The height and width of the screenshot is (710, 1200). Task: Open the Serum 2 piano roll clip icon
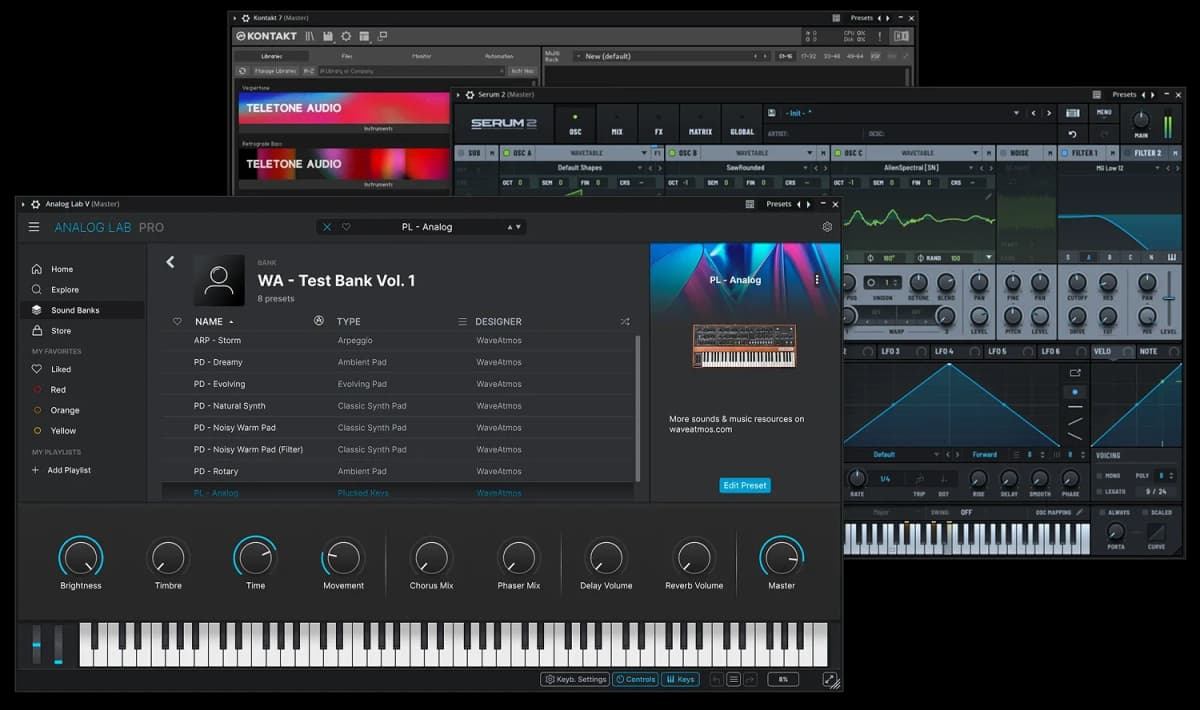coord(1073,113)
